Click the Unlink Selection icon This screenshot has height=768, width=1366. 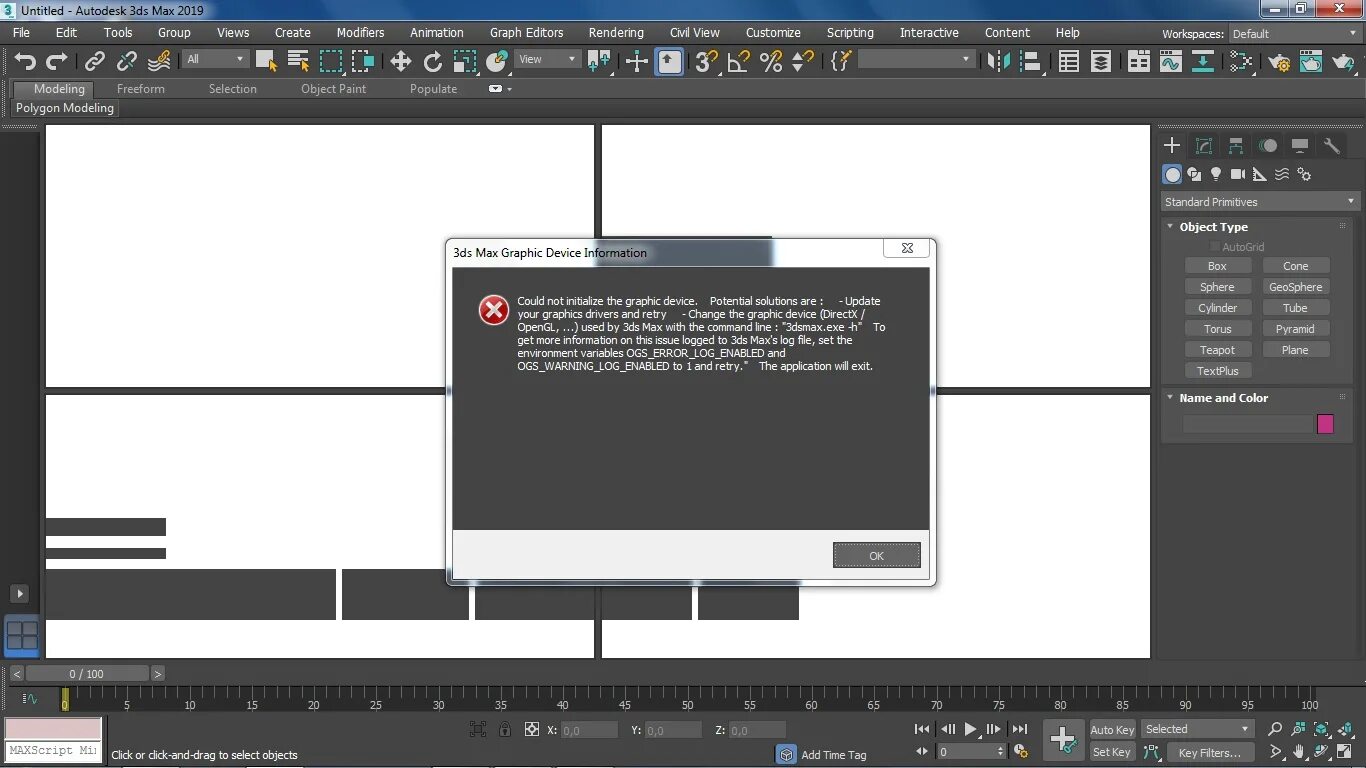pyautogui.click(x=127, y=62)
